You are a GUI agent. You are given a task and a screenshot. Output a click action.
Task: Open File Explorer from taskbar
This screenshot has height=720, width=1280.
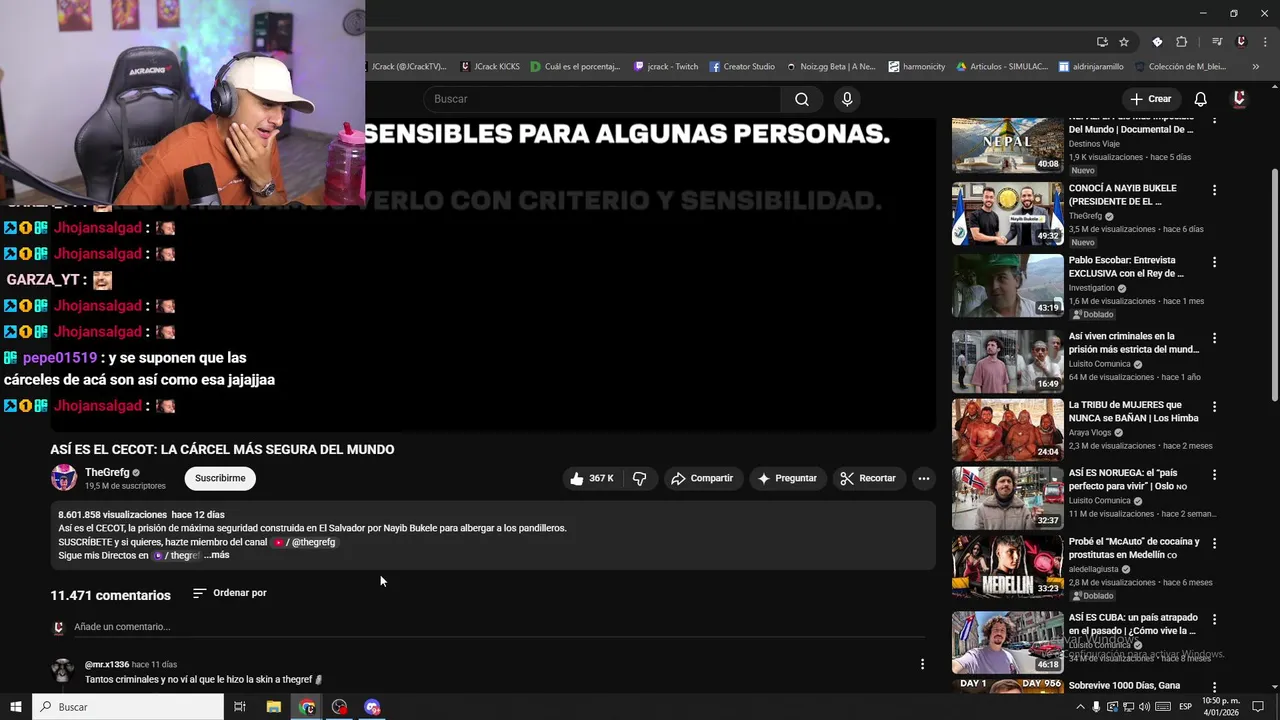pyautogui.click(x=273, y=707)
